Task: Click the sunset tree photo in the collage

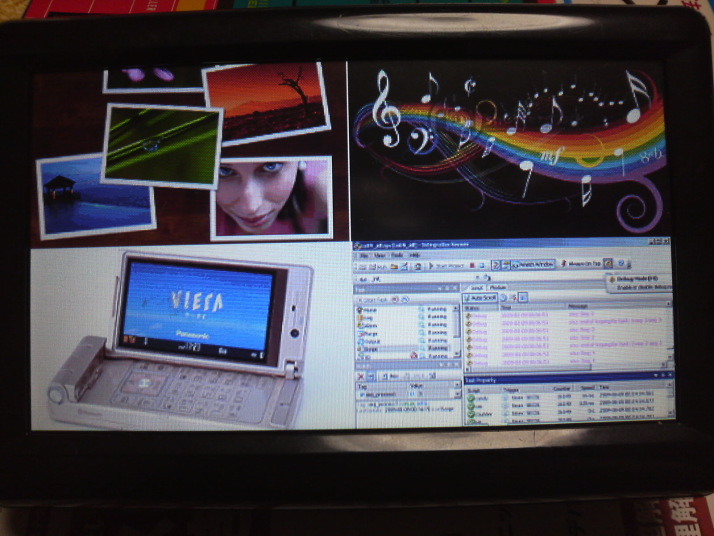Action: pos(268,103)
